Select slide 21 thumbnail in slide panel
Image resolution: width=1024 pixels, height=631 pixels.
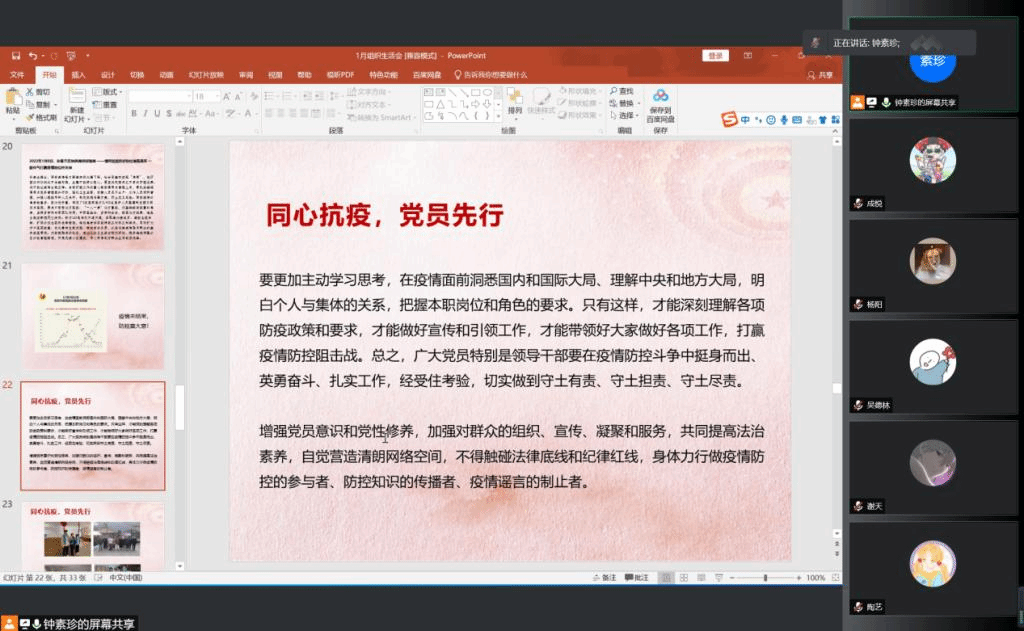[x=93, y=308]
